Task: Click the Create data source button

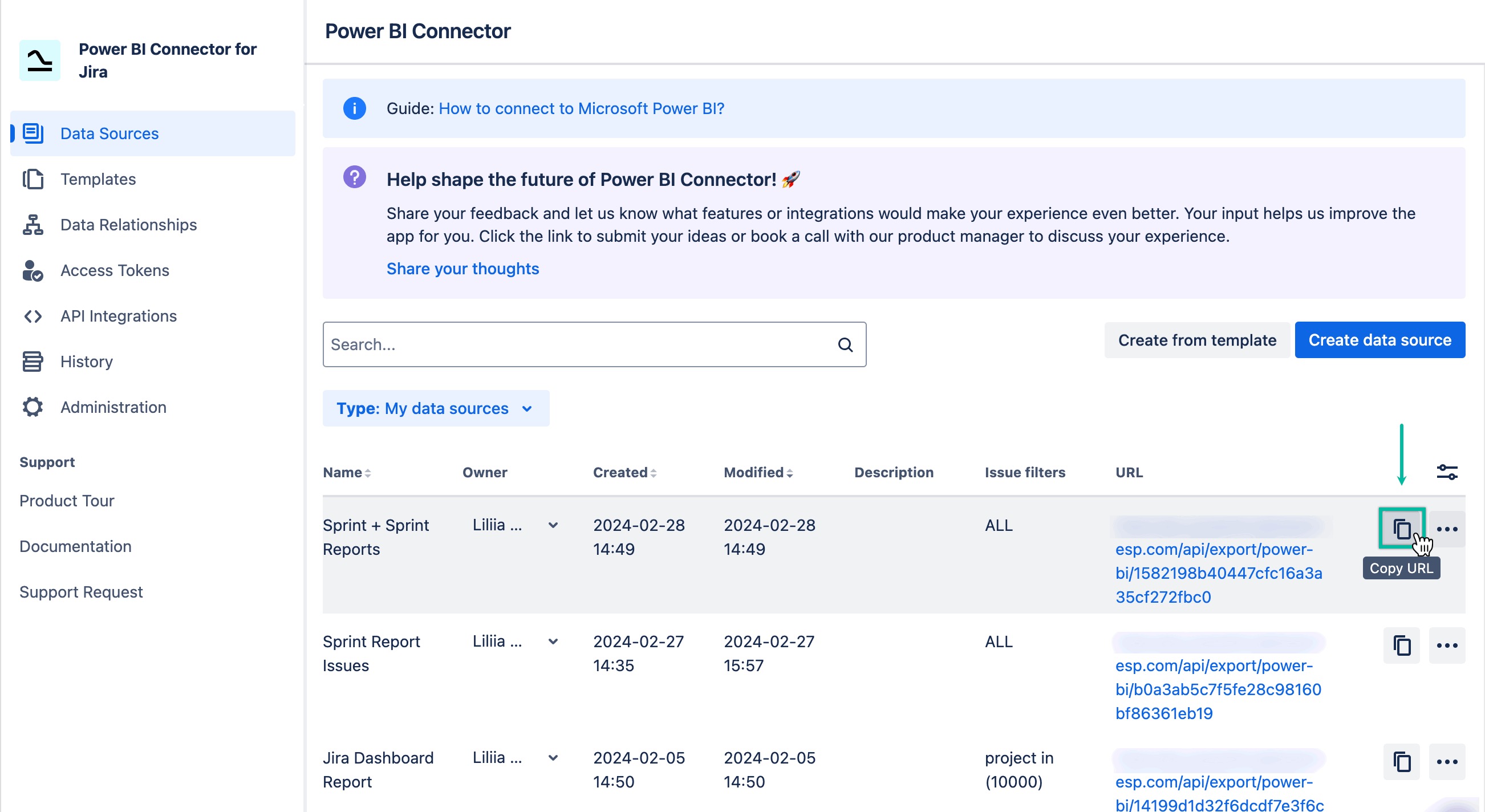Action: coord(1379,340)
